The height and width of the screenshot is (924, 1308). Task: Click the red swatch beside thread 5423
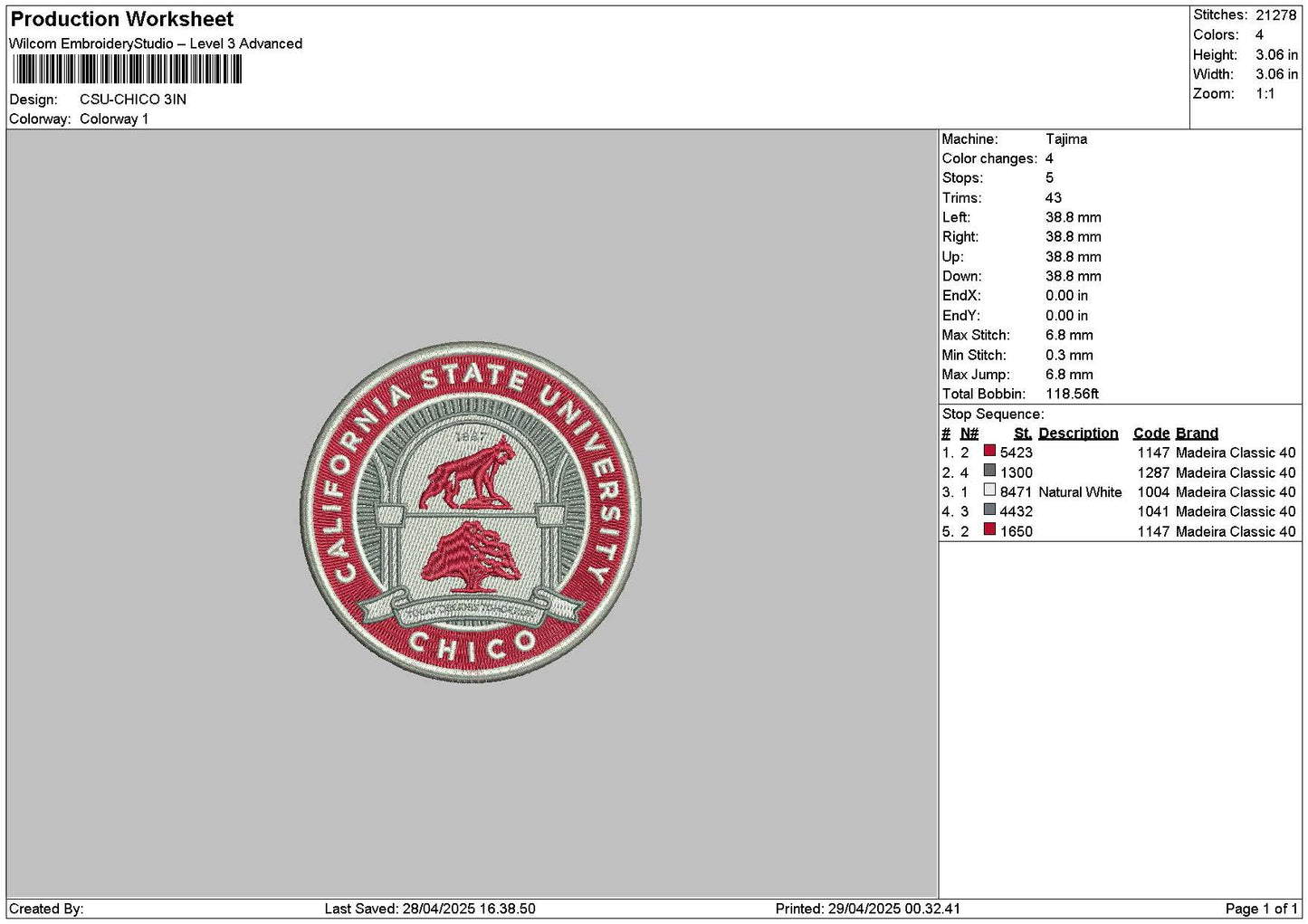989,451
